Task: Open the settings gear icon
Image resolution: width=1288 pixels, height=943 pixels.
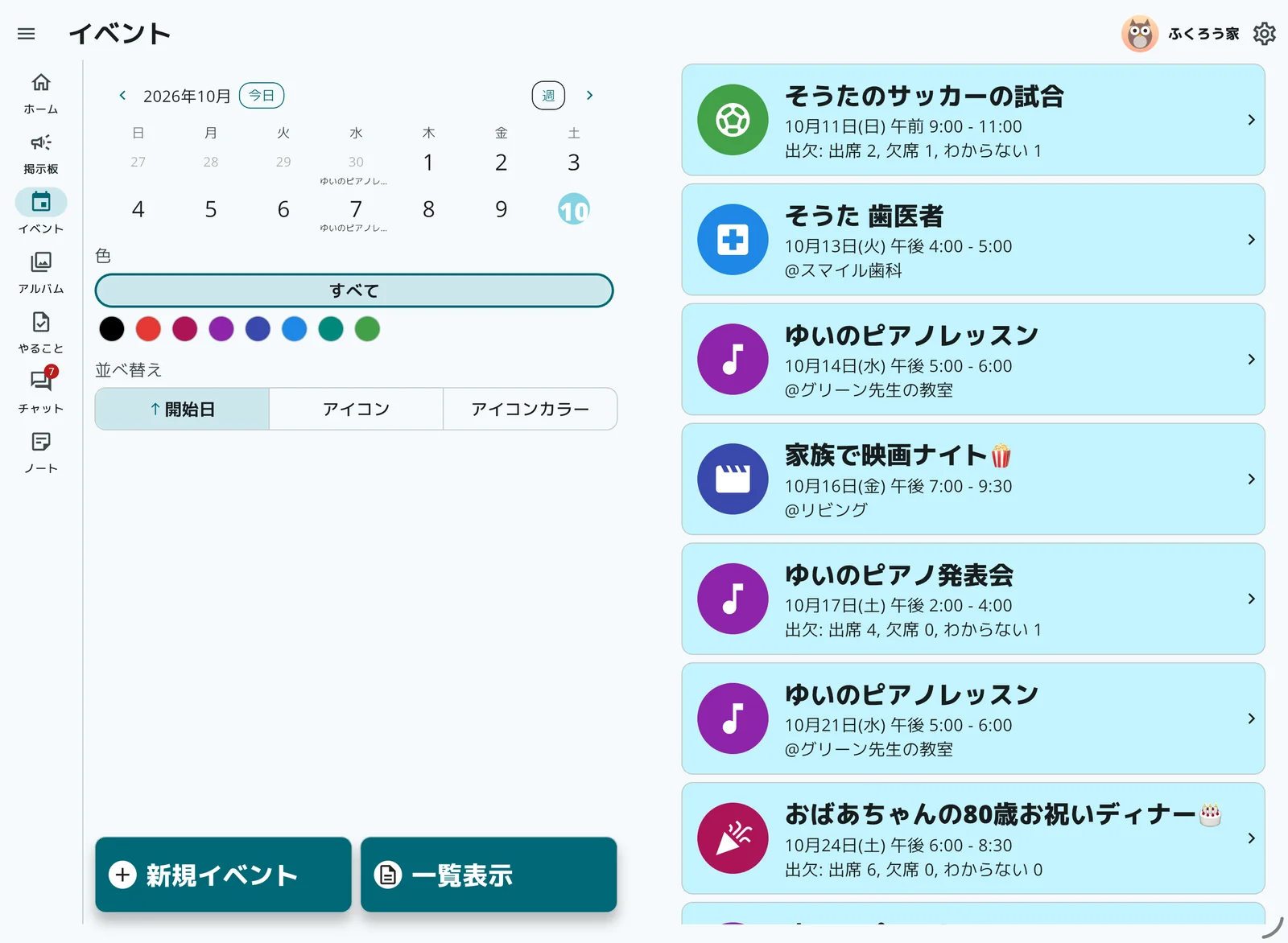Action: [x=1264, y=34]
